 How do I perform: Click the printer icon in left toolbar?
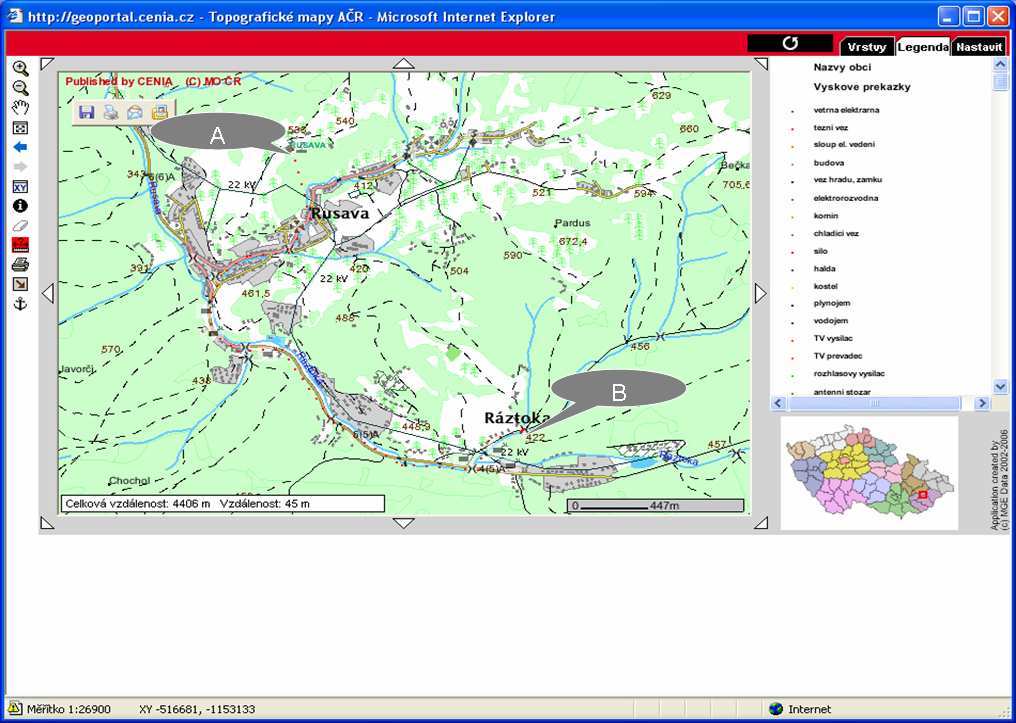tap(21, 264)
